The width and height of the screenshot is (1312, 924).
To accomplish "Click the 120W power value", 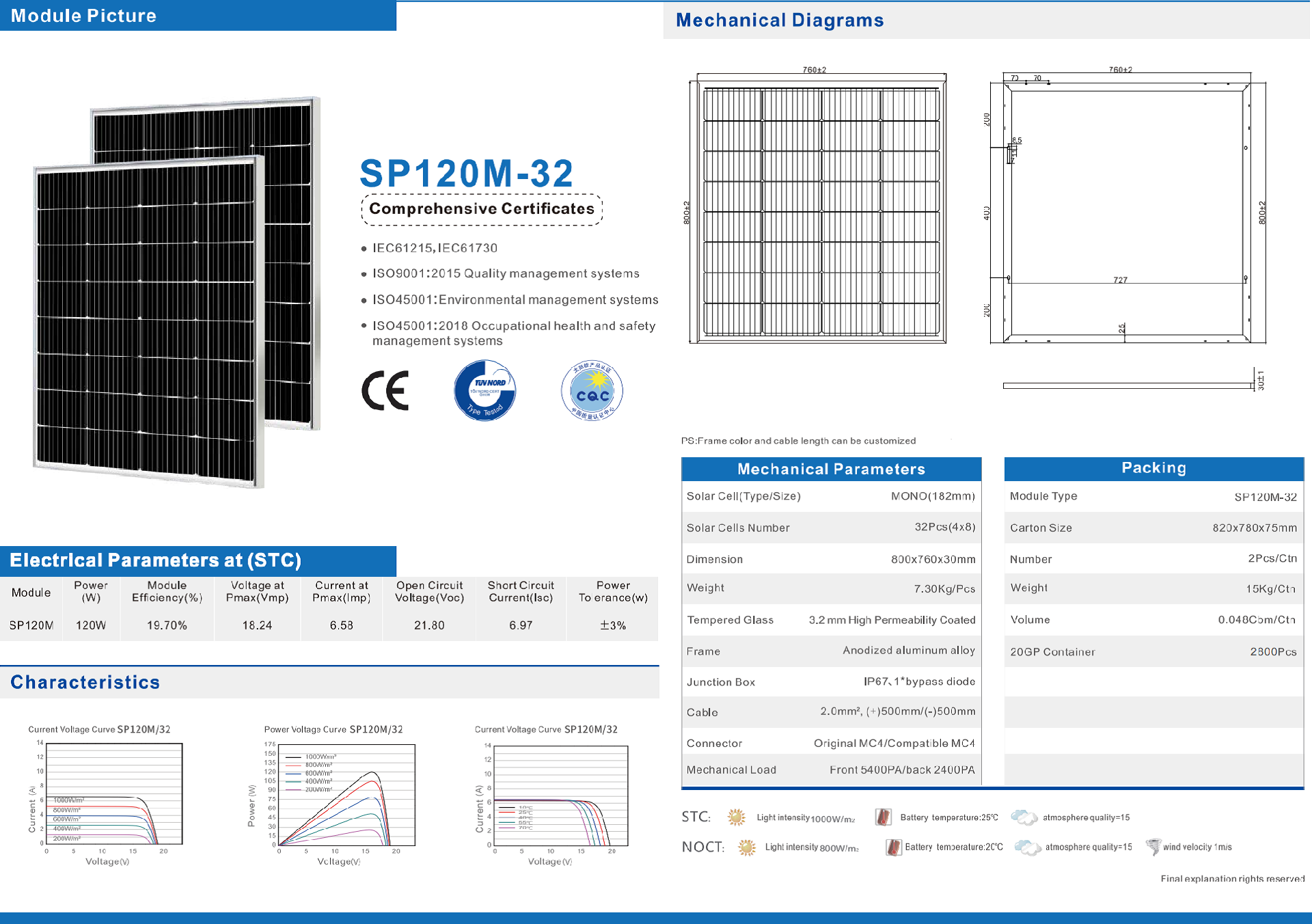I will coord(91,625).
